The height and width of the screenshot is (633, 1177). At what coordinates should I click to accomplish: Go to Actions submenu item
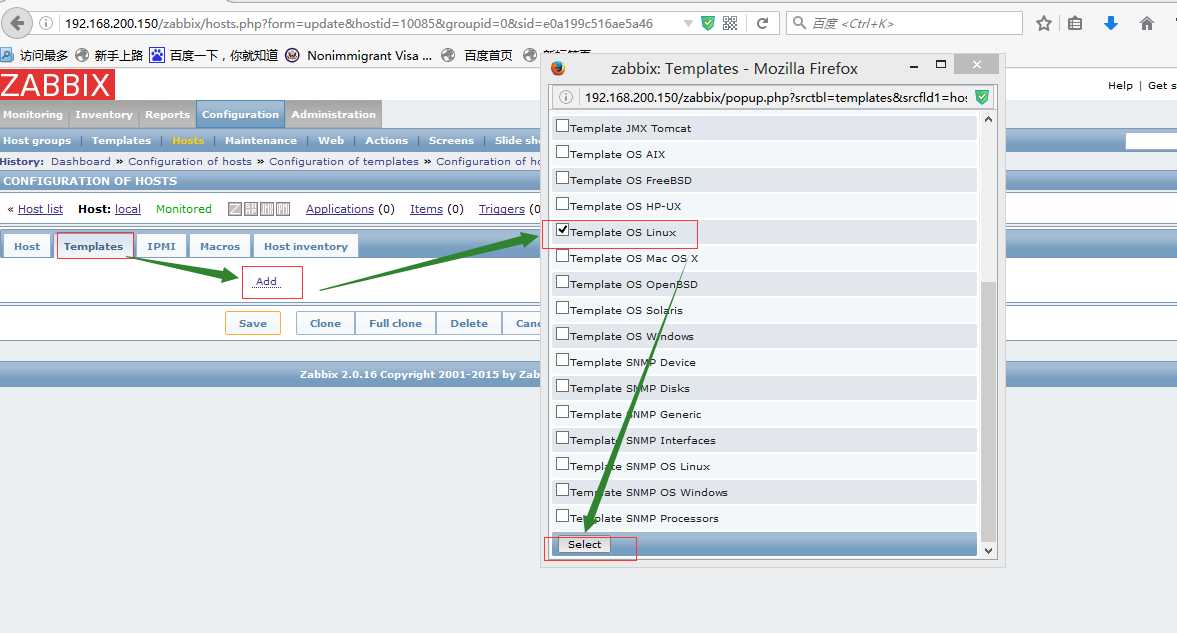click(387, 140)
